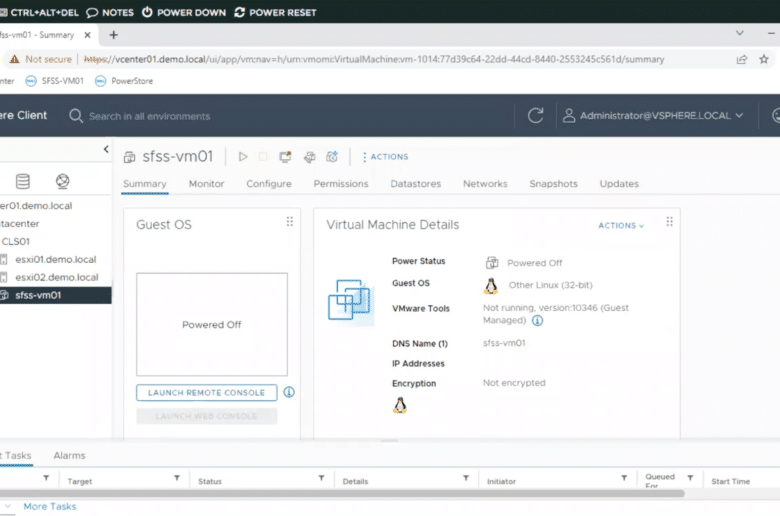The width and height of the screenshot is (780, 516).
Task: Filter tasks by Queued For column
Action: point(690,478)
